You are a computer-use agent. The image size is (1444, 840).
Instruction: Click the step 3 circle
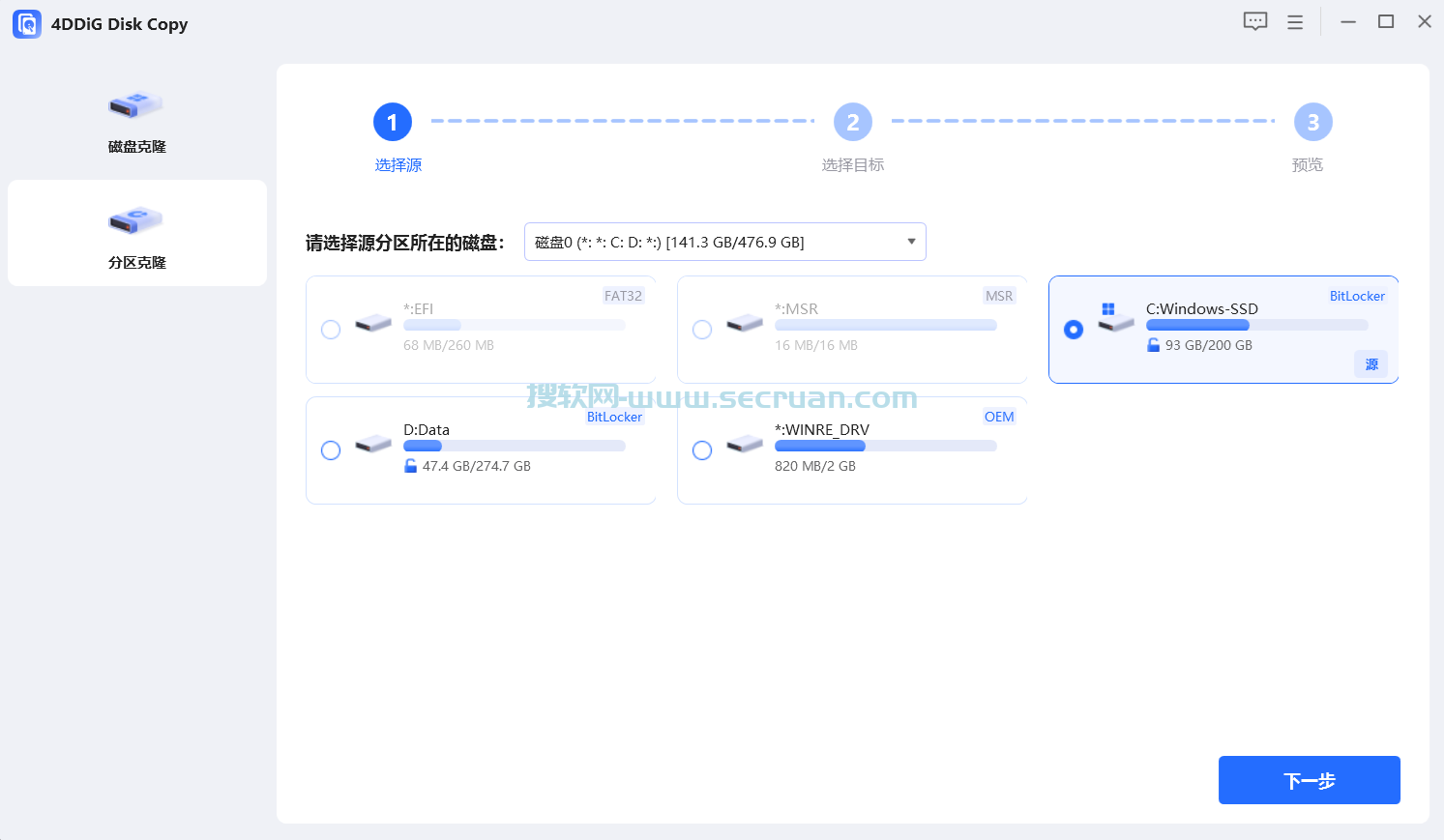click(1313, 122)
